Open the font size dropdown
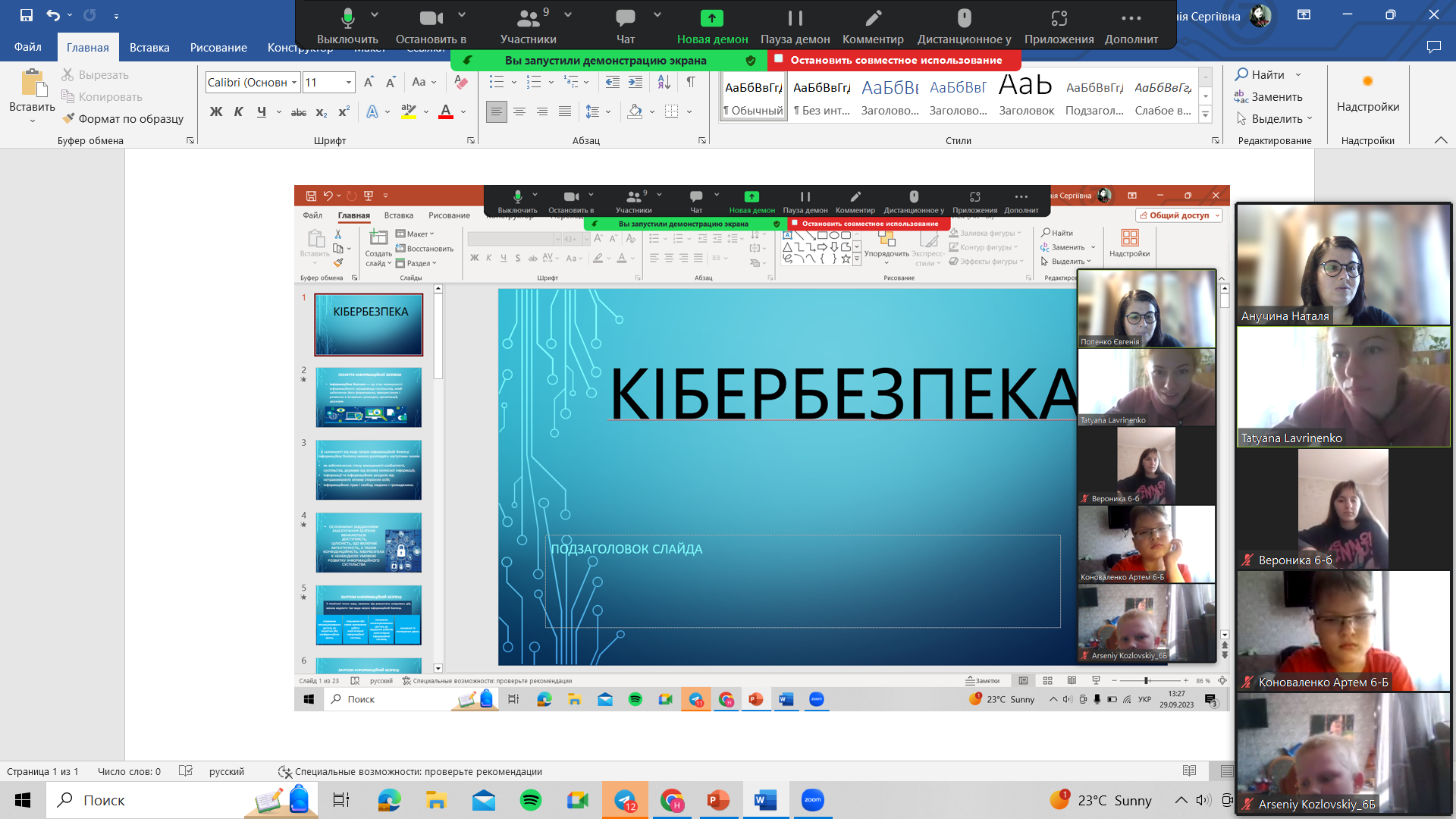 coord(349,82)
